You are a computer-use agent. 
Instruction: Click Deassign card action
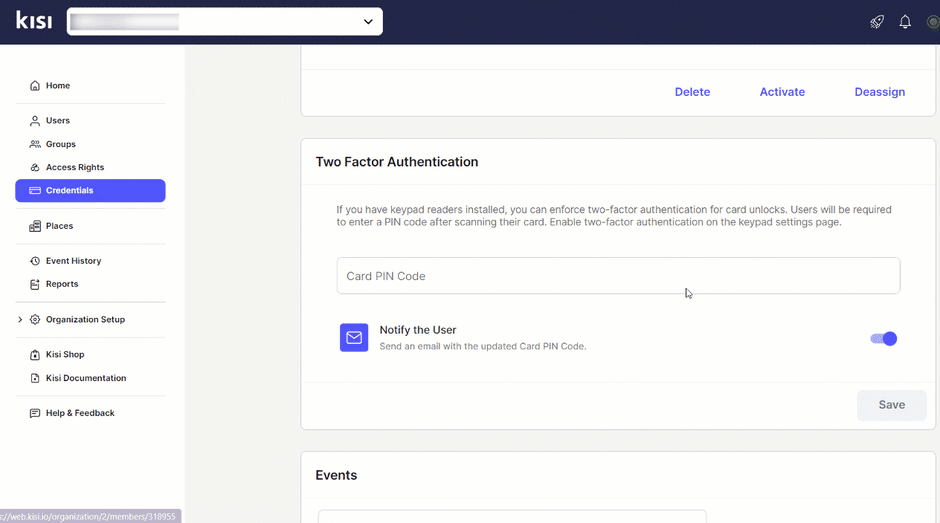pyautogui.click(x=879, y=92)
